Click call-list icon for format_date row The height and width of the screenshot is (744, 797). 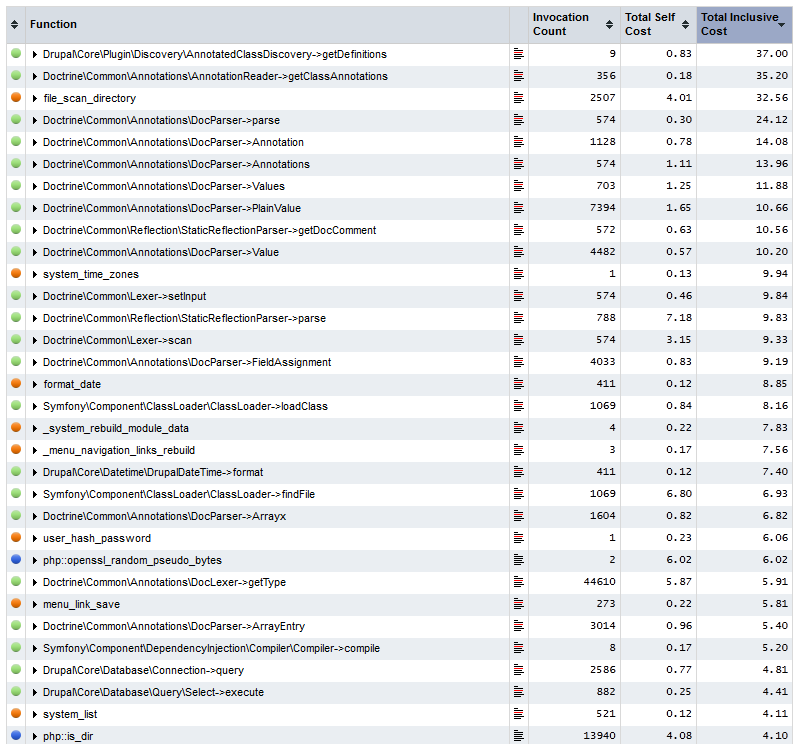point(518,384)
